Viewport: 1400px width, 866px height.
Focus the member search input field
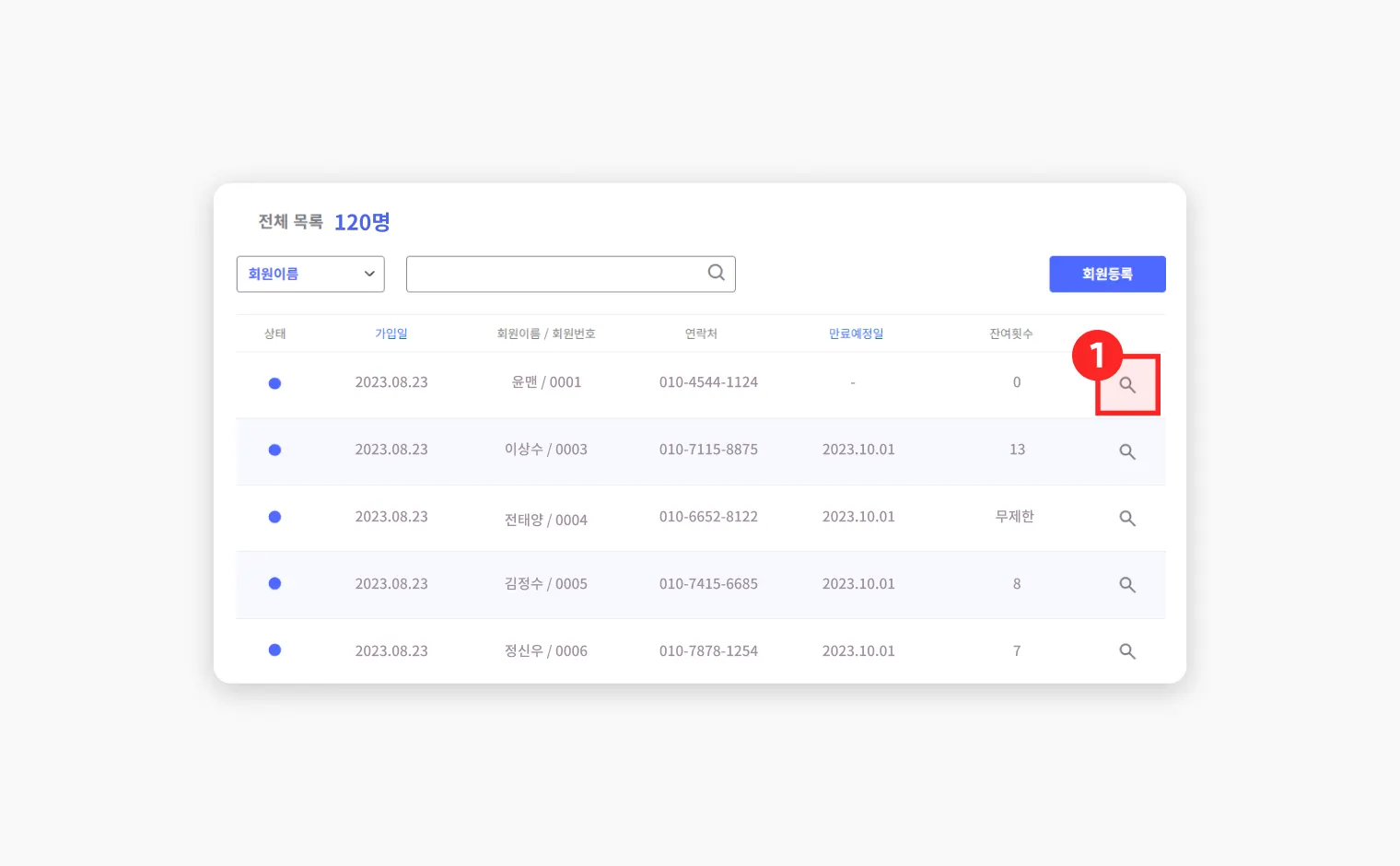[x=571, y=274]
